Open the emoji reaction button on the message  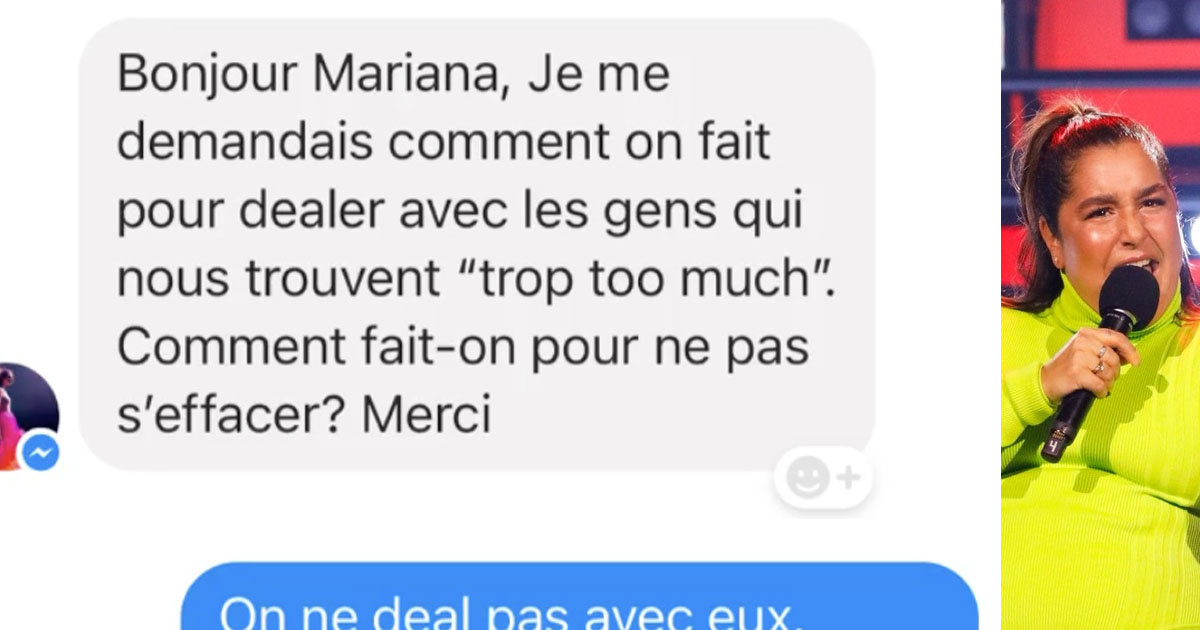(x=823, y=478)
